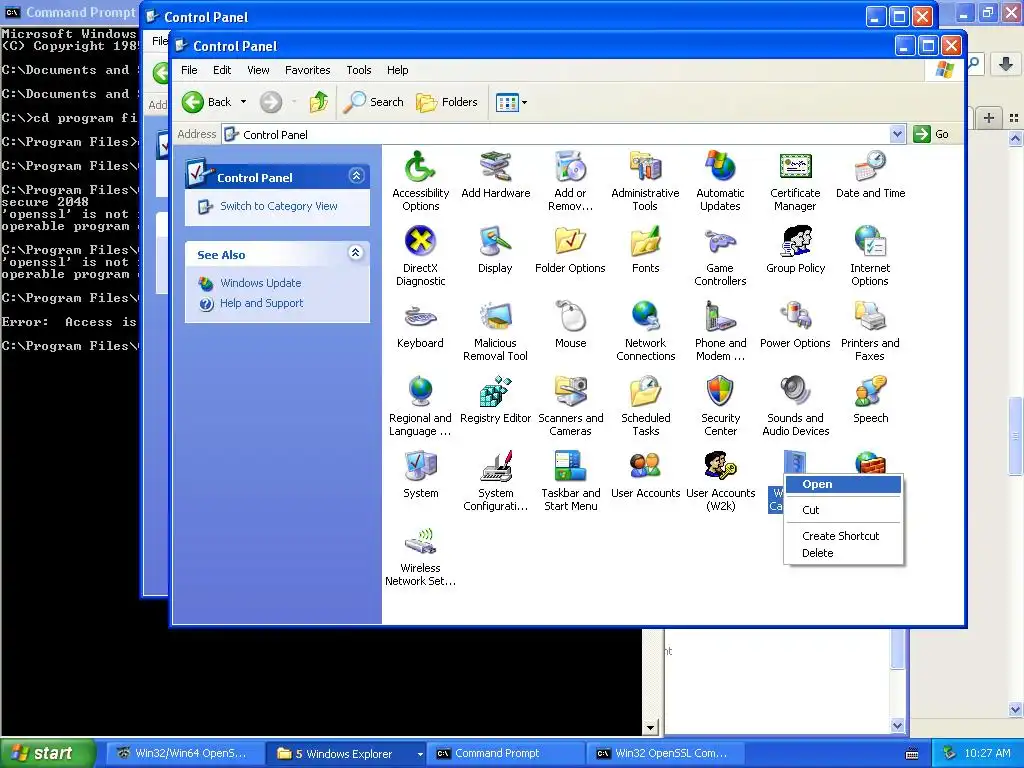This screenshot has height=768, width=1024.
Task: Open the File menu
Action: coord(189,70)
